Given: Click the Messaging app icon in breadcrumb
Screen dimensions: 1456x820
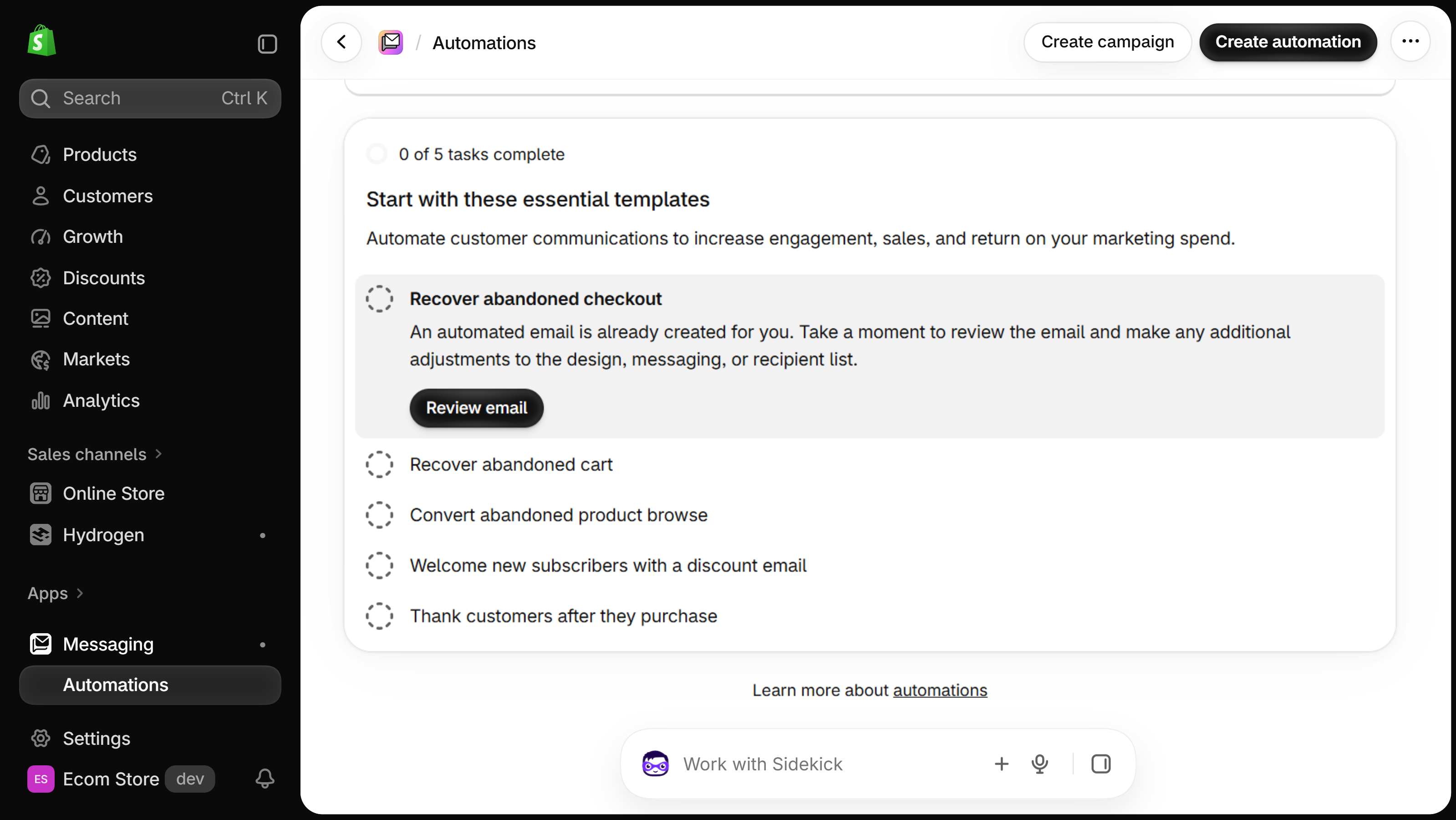Looking at the screenshot, I should (391, 42).
